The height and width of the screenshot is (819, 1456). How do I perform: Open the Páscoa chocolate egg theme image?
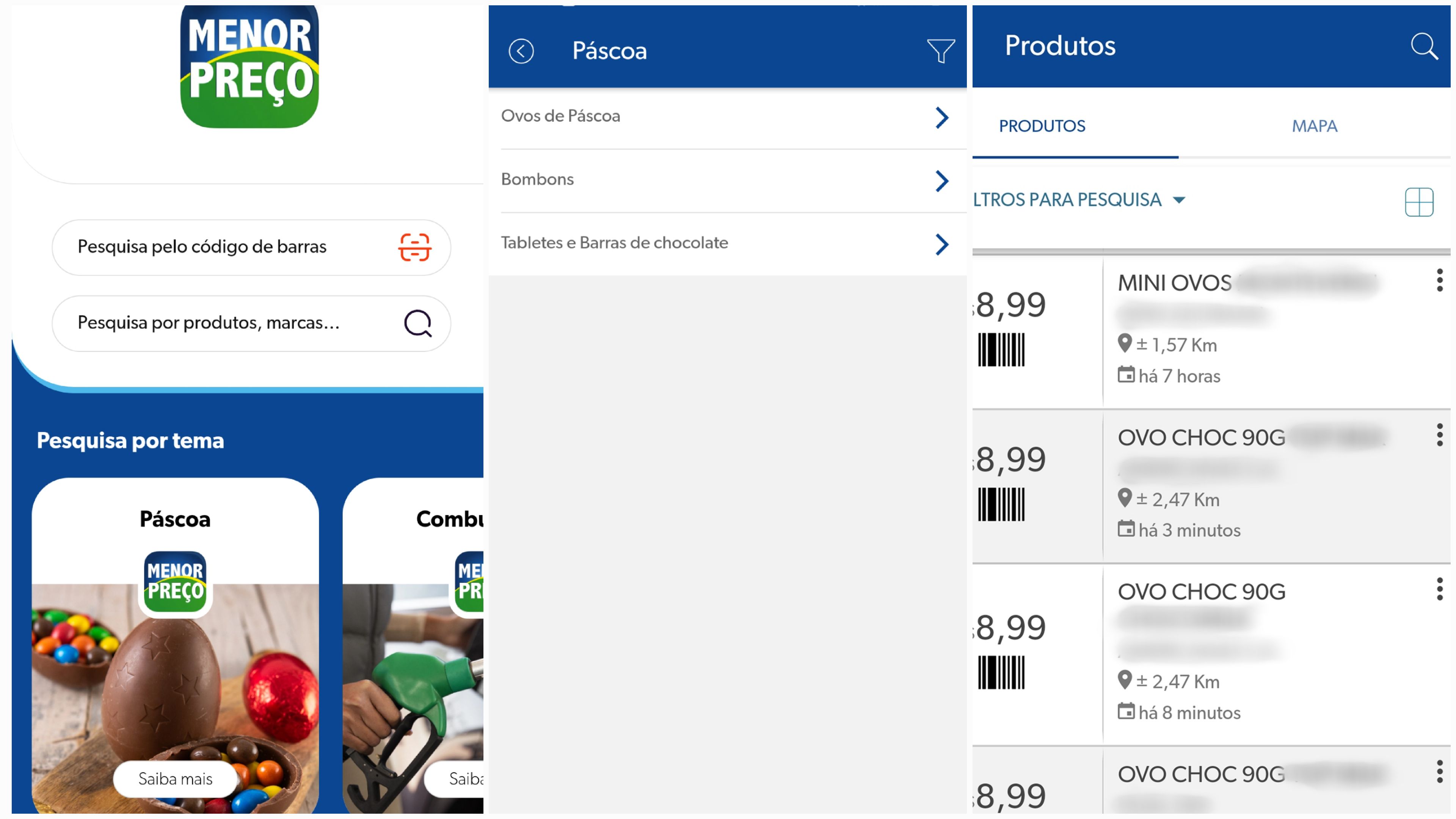pos(175,698)
